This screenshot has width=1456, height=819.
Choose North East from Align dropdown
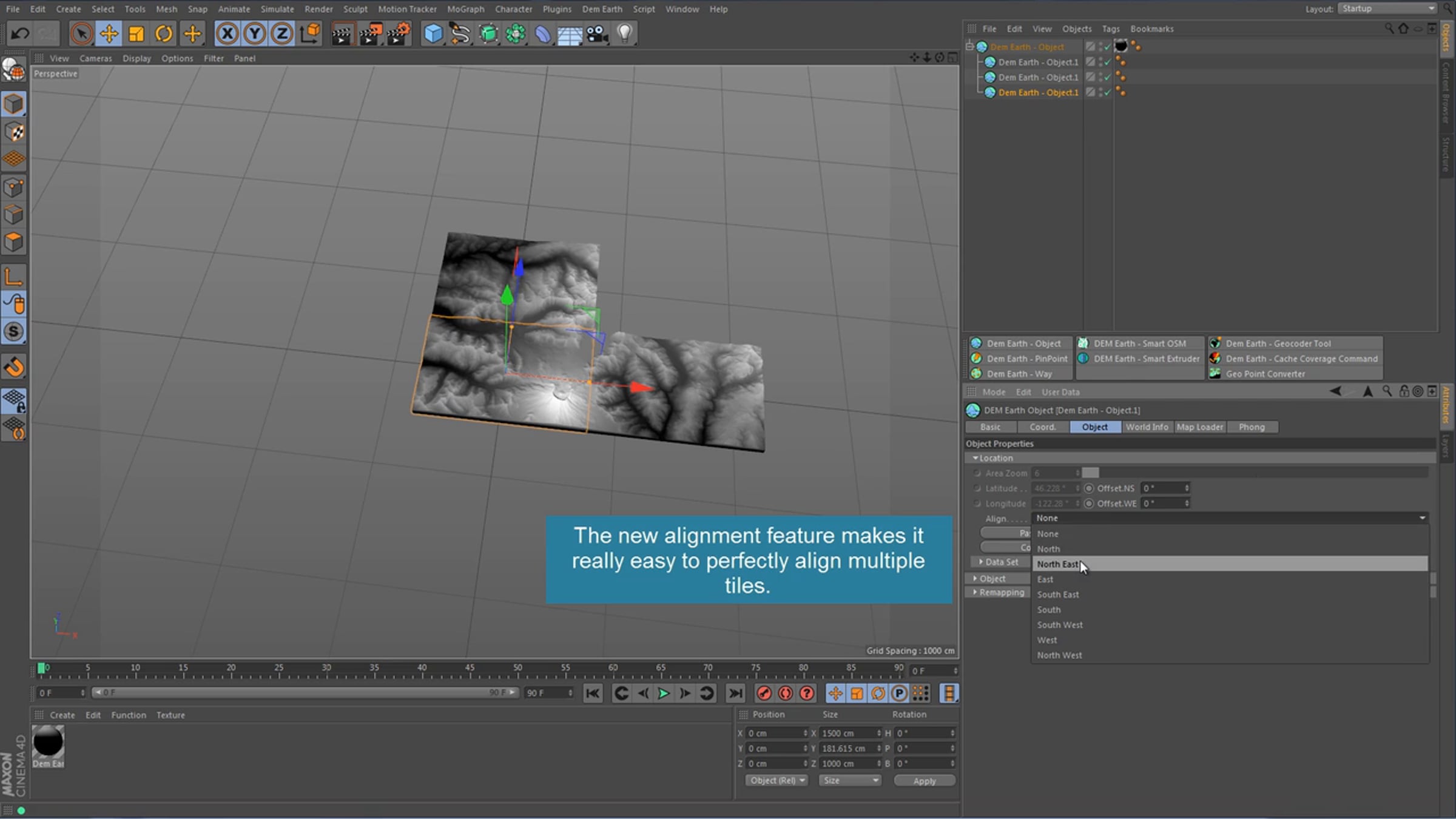coord(1057,564)
